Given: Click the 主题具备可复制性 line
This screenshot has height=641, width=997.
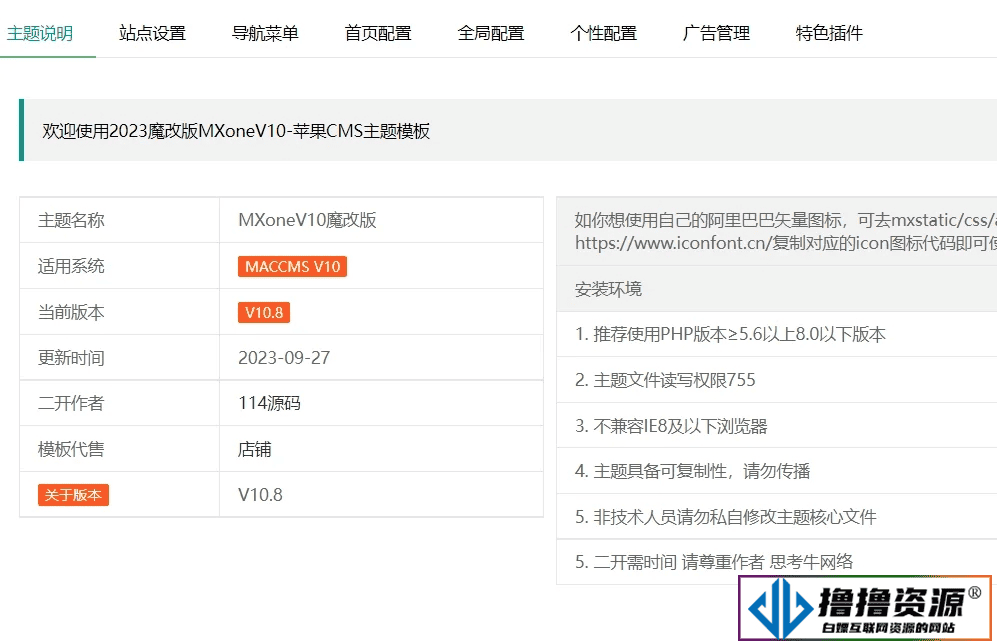Looking at the screenshot, I should tap(692, 471).
